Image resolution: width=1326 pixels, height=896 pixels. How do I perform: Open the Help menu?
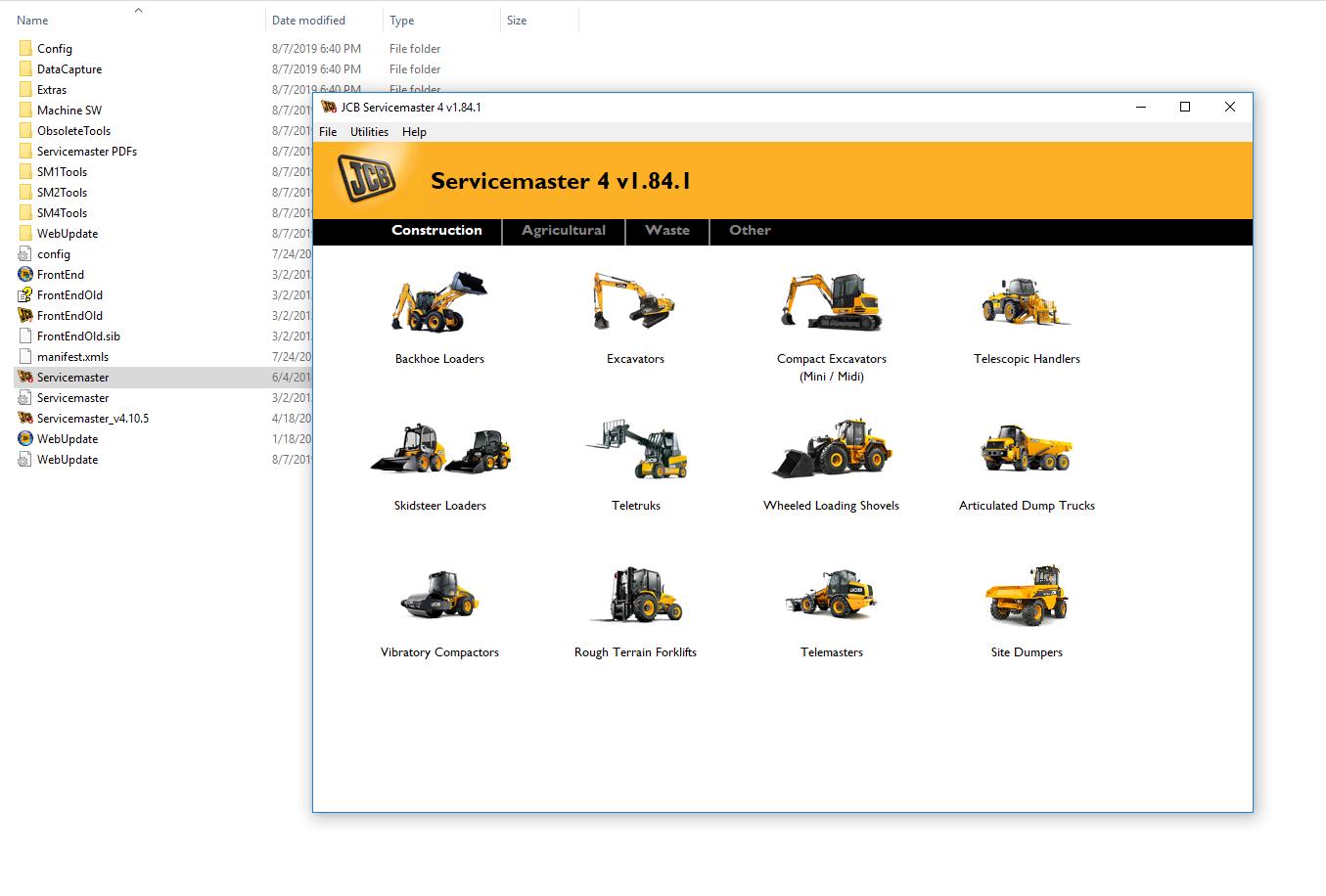[414, 131]
